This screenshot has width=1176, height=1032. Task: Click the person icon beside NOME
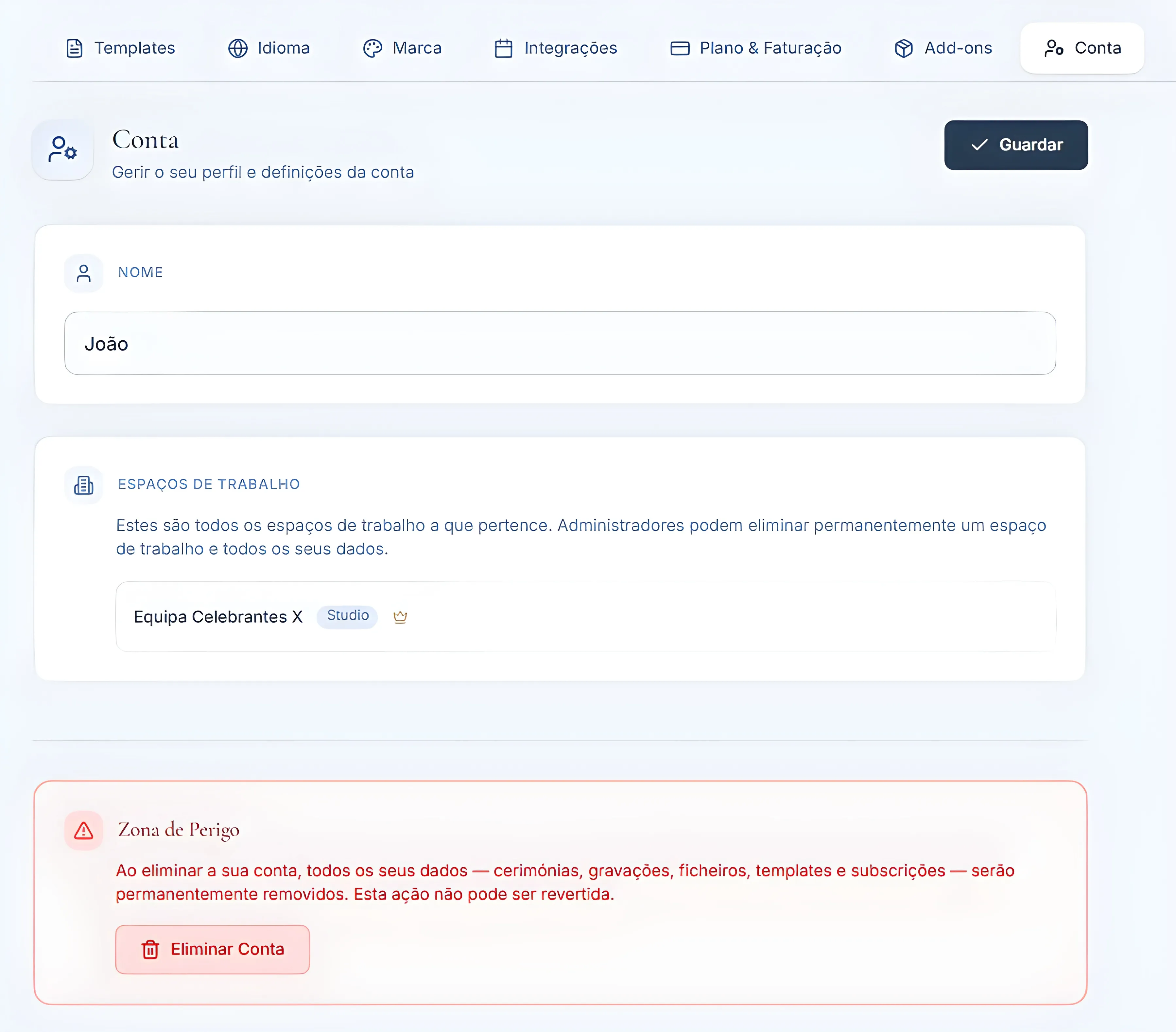pyautogui.click(x=84, y=273)
